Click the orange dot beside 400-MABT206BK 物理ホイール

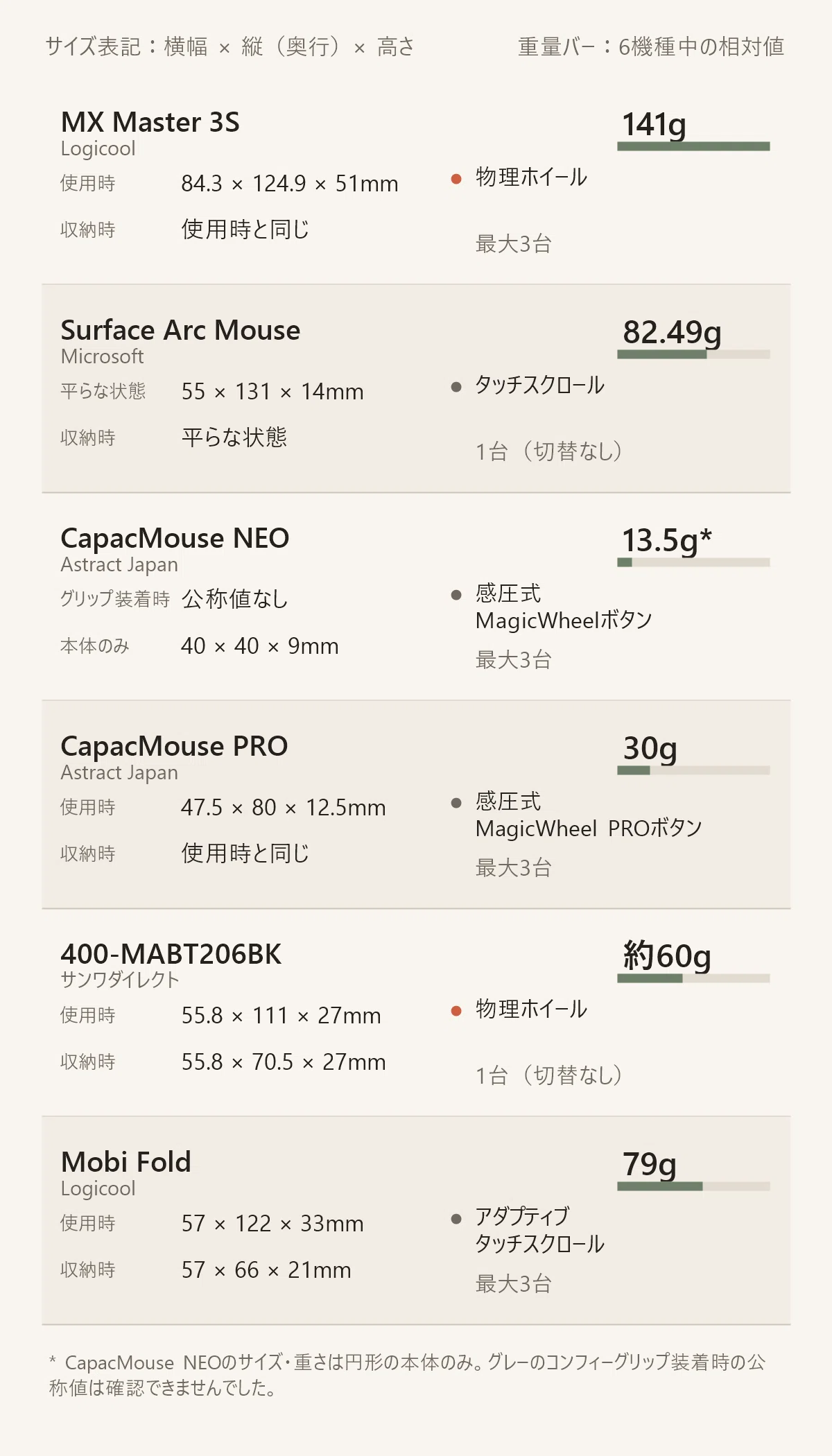point(456,1011)
